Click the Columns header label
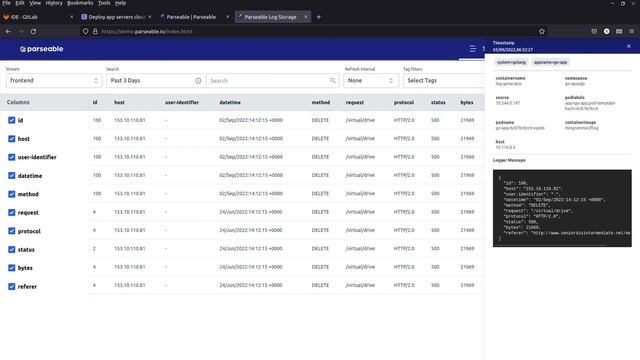Screen dimensions: 640x360 tap(18, 102)
